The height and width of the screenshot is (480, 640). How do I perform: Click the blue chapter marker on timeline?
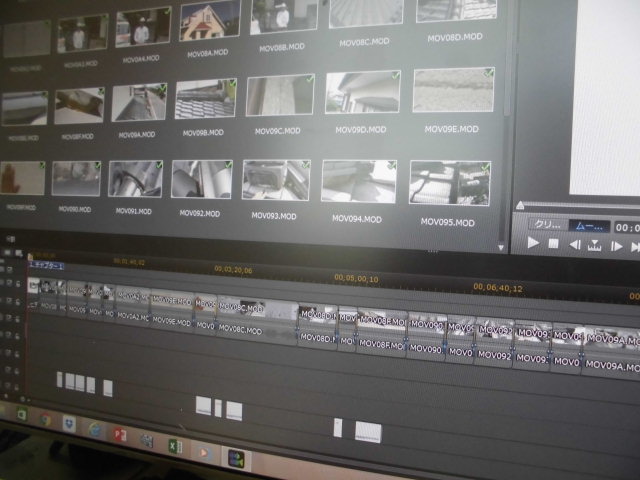point(46,266)
